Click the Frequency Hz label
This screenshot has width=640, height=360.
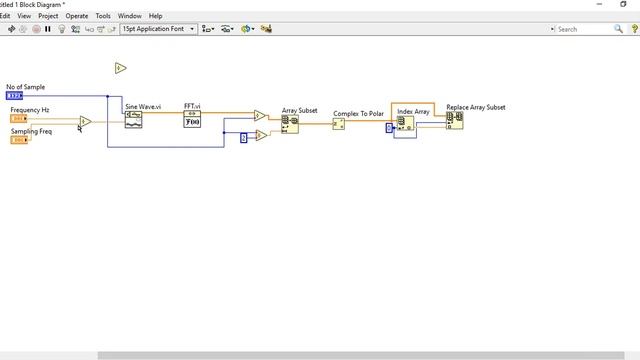30,110
